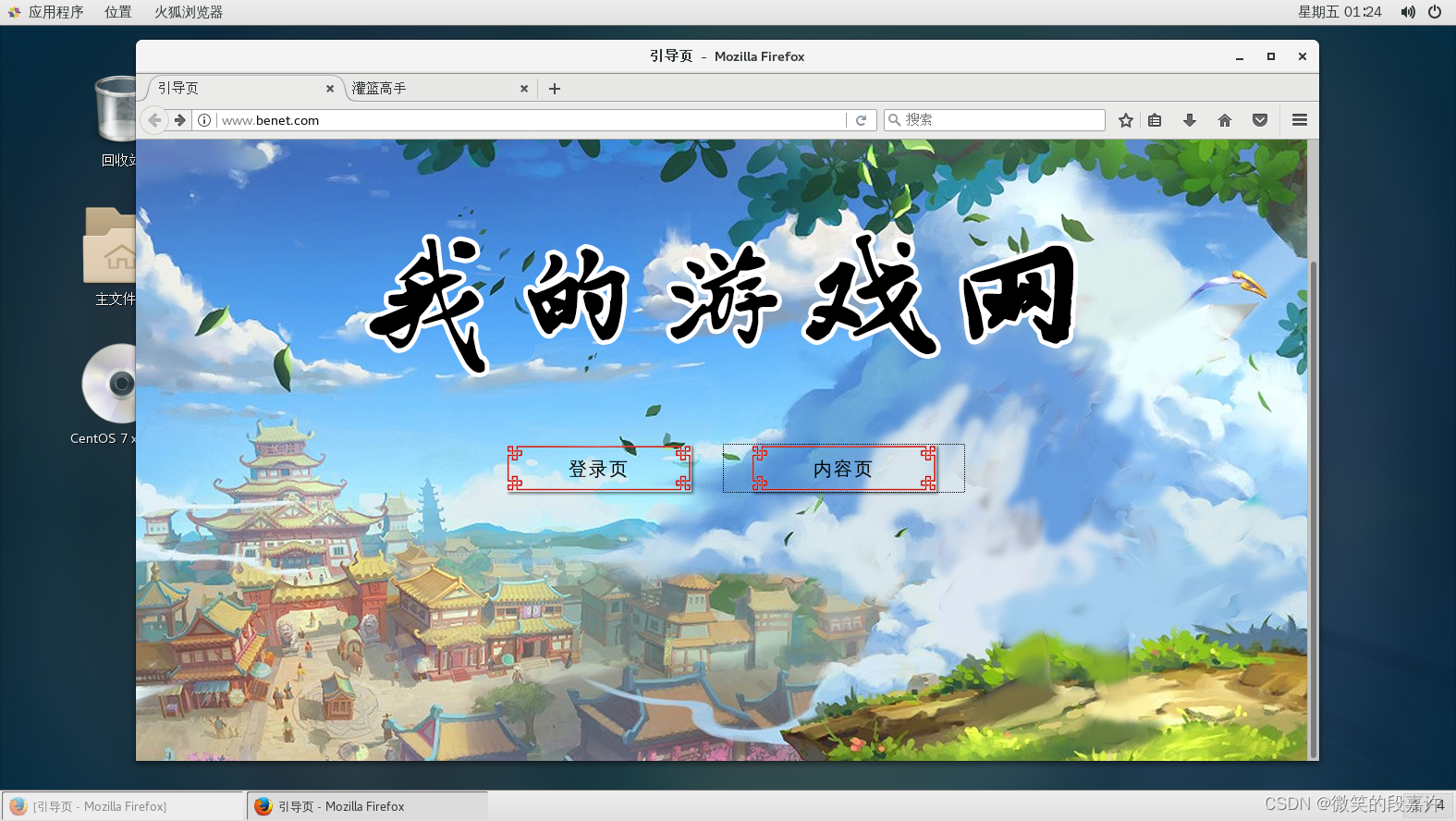The width and height of the screenshot is (1456, 821).
Task: Reload the page with the refresh icon
Action: (x=861, y=120)
